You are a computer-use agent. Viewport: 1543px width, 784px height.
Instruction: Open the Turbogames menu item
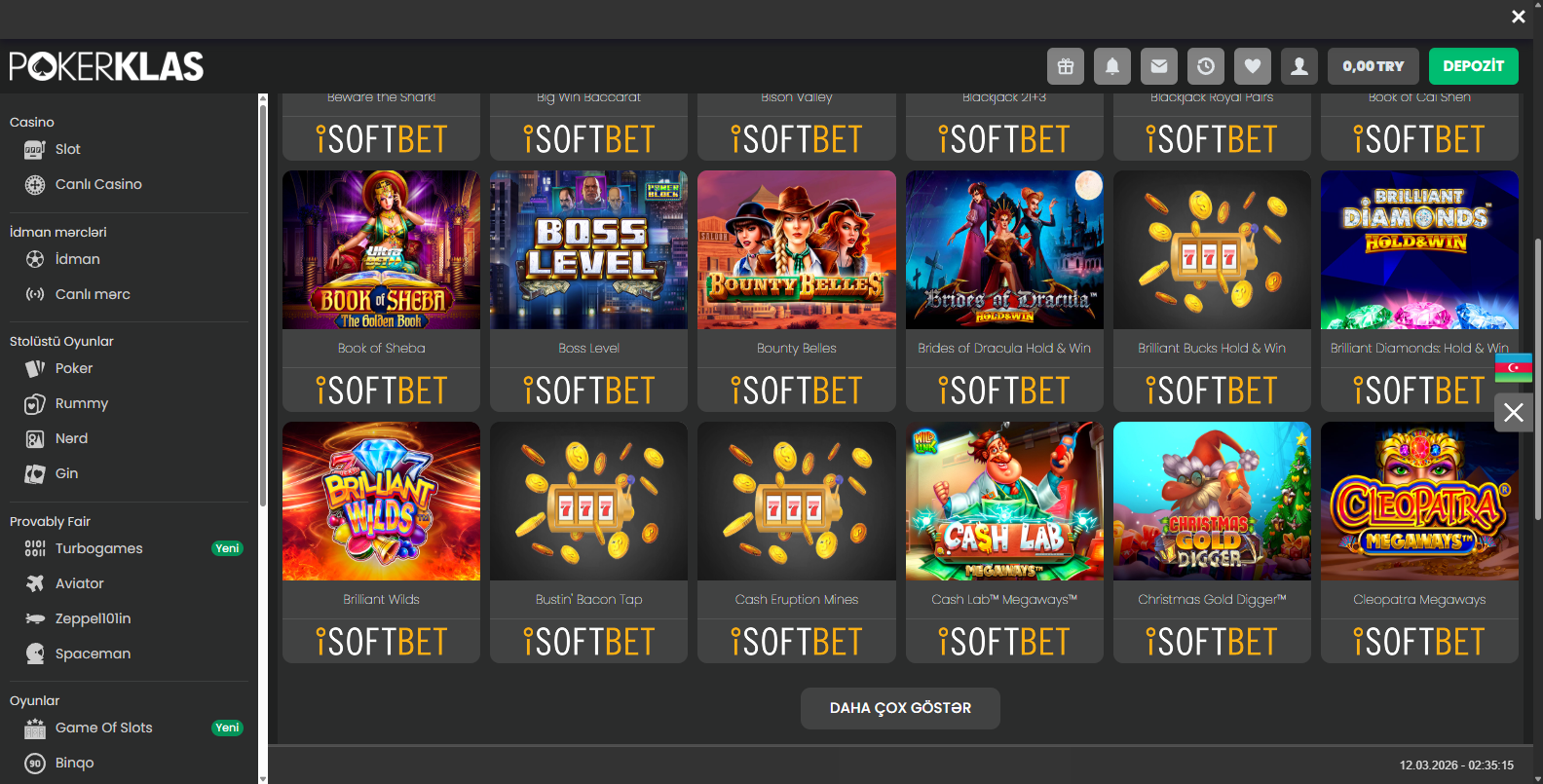pyautogui.click(x=98, y=548)
